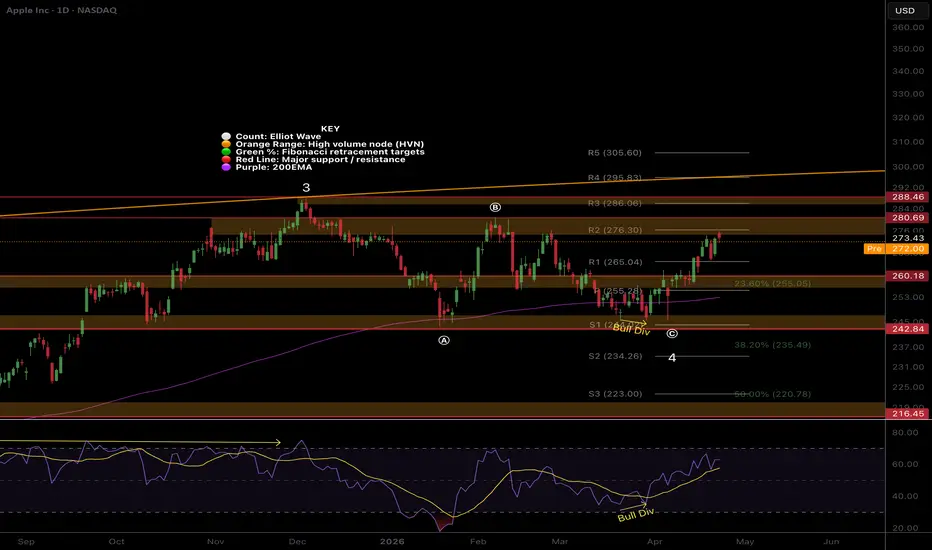Image resolution: width=932 pixels, height=550 pixels.
Task: Click Apr on the time axis
Action: click(654, 542)
